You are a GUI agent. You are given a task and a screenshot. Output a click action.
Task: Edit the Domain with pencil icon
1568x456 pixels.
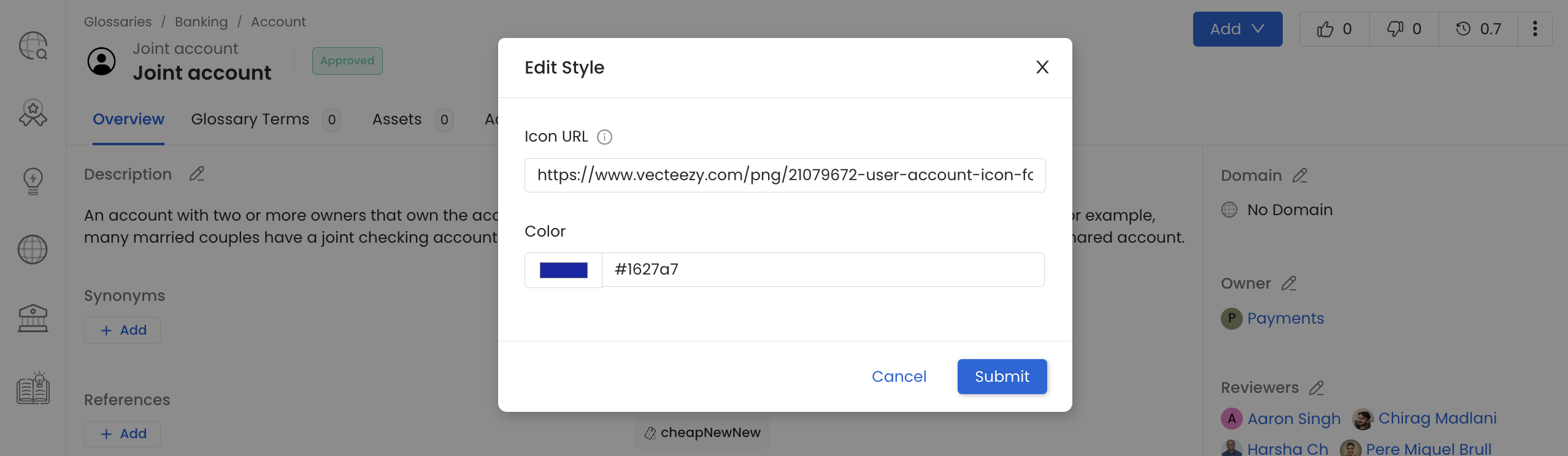[1299, 176]
